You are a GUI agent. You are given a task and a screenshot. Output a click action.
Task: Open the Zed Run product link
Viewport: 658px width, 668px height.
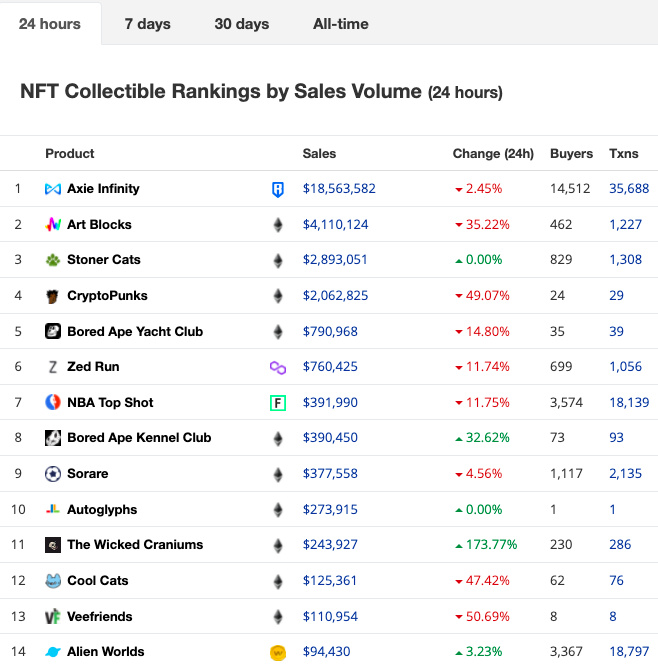click(x=93, y=366)
